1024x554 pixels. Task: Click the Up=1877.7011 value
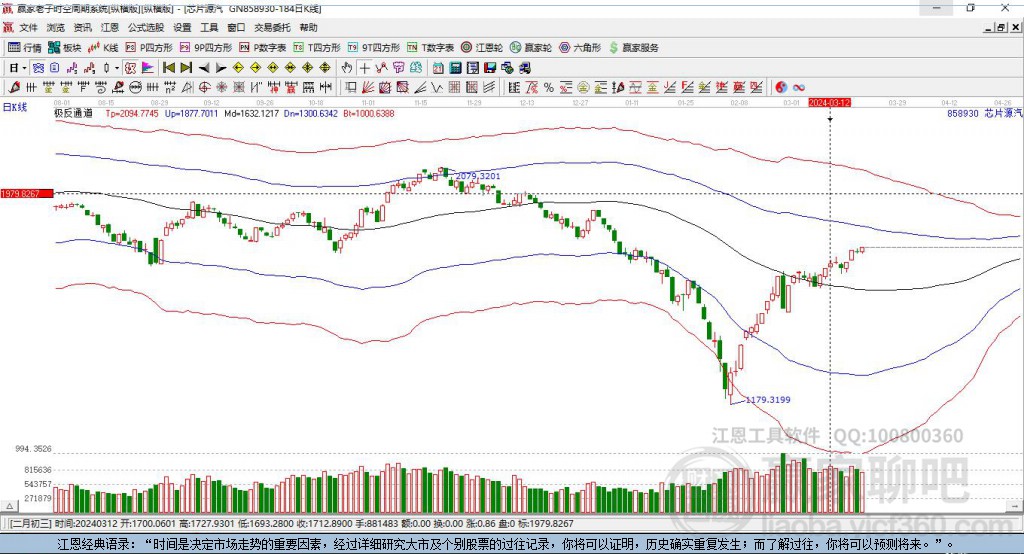(191, 114)
